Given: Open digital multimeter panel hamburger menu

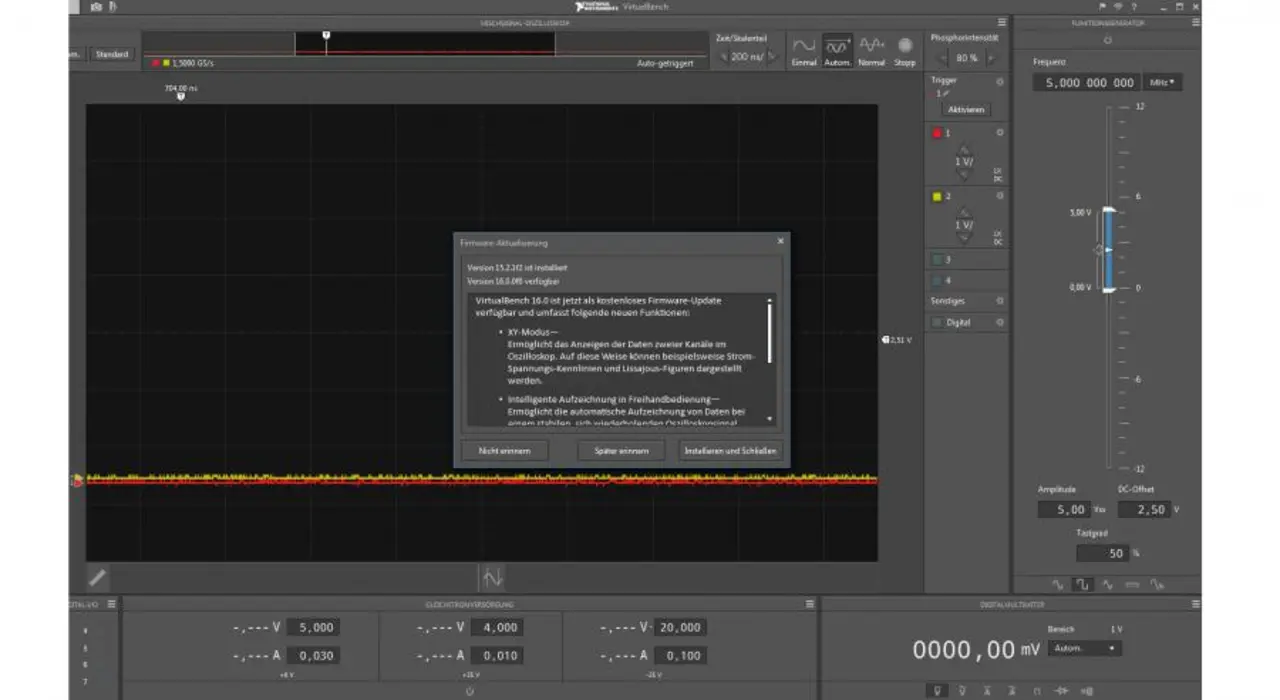Looking at the screenshot, I should [x=1194, y=604].
